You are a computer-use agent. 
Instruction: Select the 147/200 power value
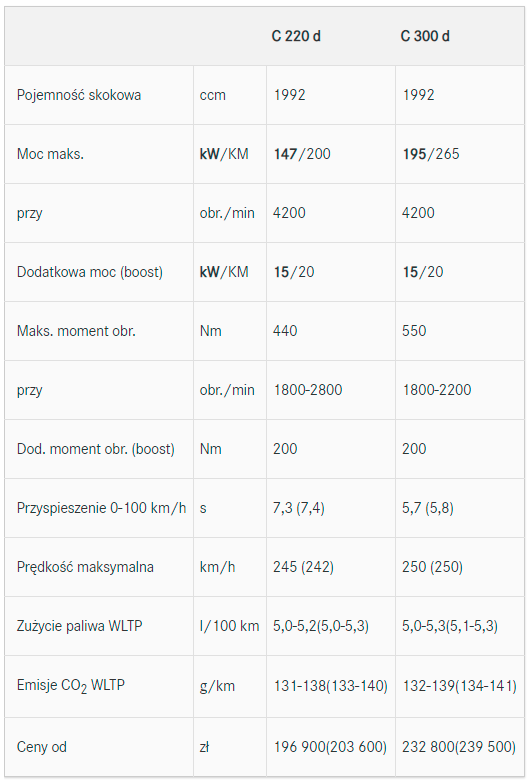302,154
